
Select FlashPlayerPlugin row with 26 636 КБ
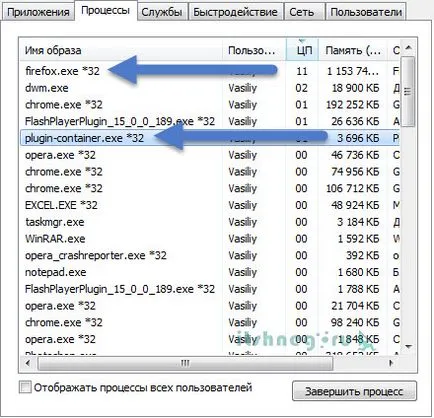pos(210,121)
